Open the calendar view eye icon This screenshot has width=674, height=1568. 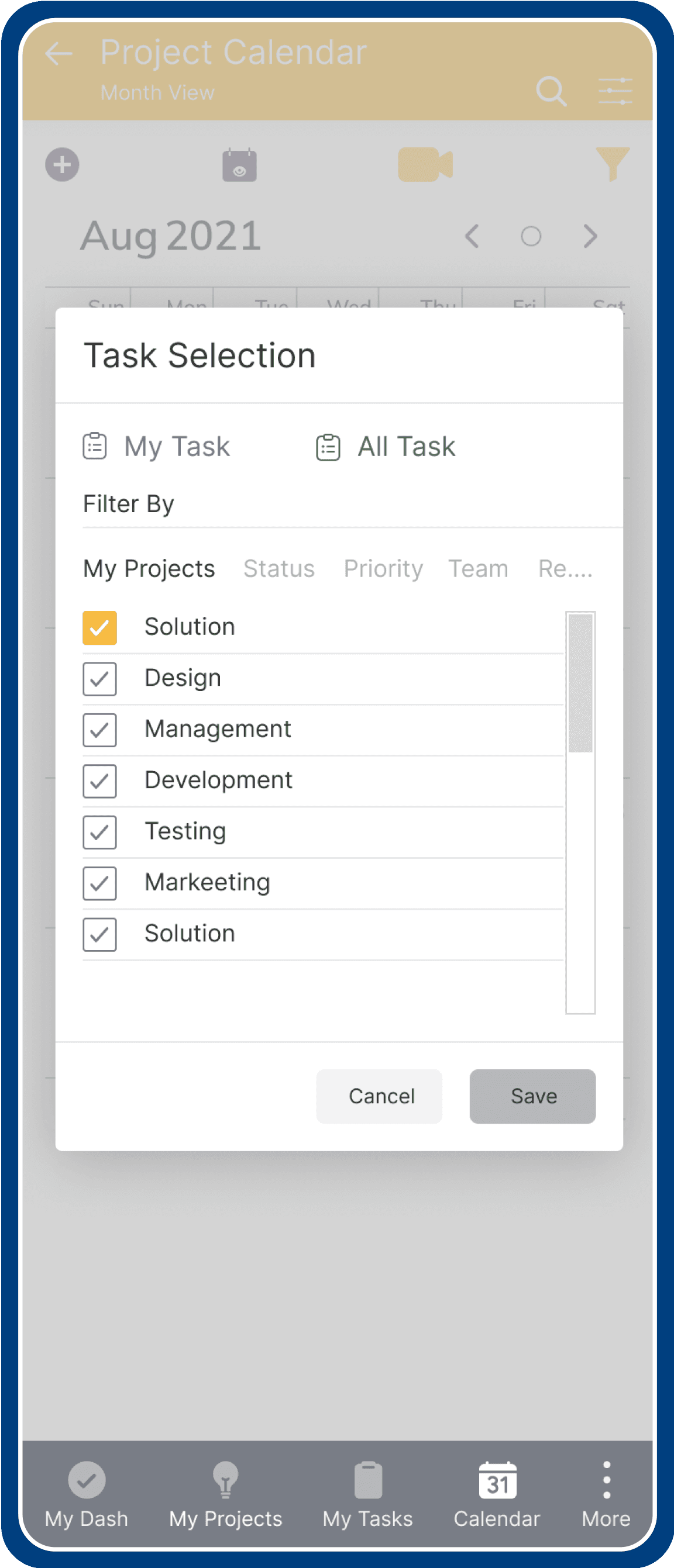239,164
